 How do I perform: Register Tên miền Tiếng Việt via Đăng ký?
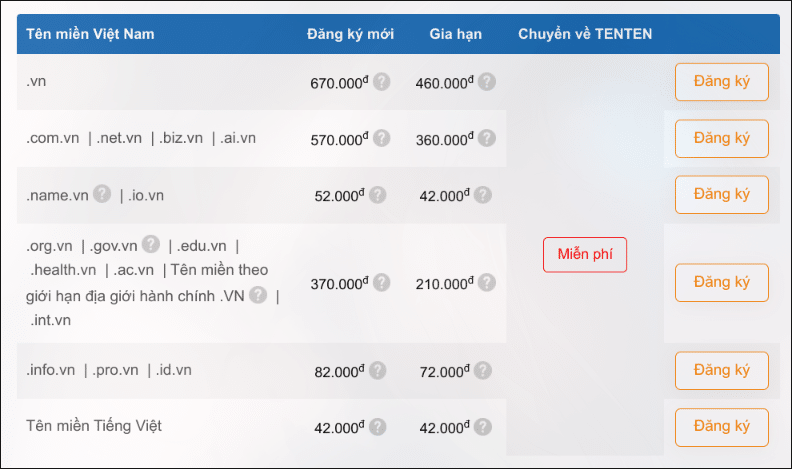(722, 427)
